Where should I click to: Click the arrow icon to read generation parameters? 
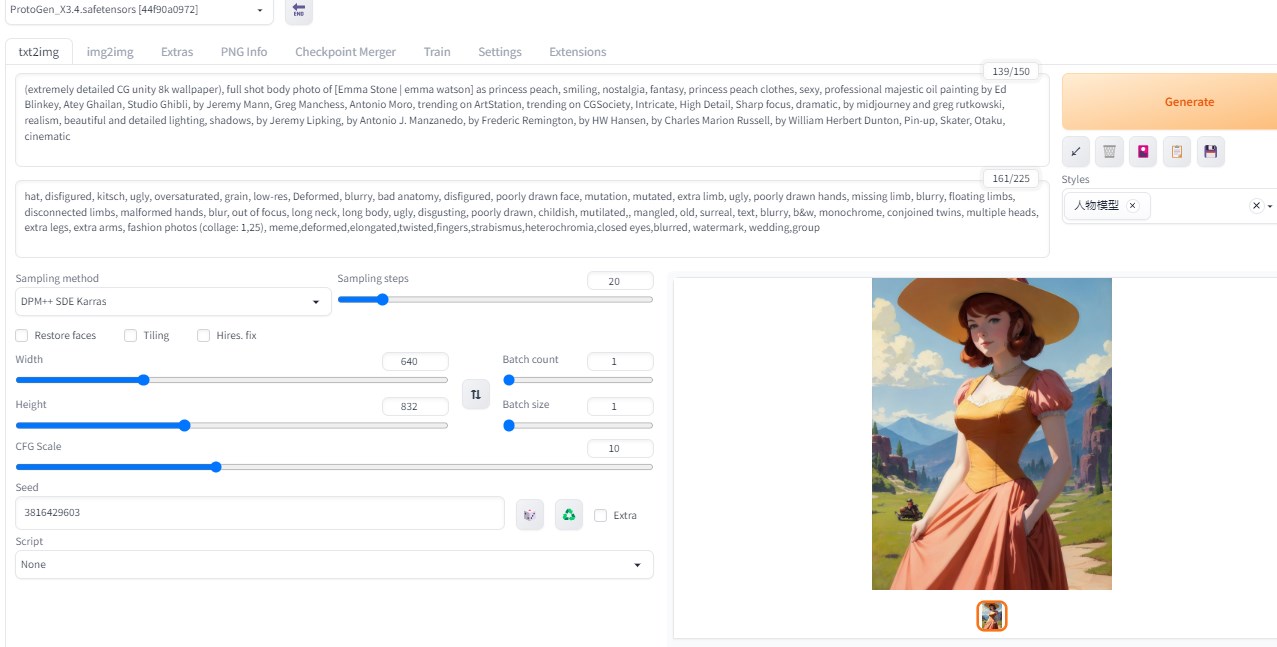click(1075, 152)
